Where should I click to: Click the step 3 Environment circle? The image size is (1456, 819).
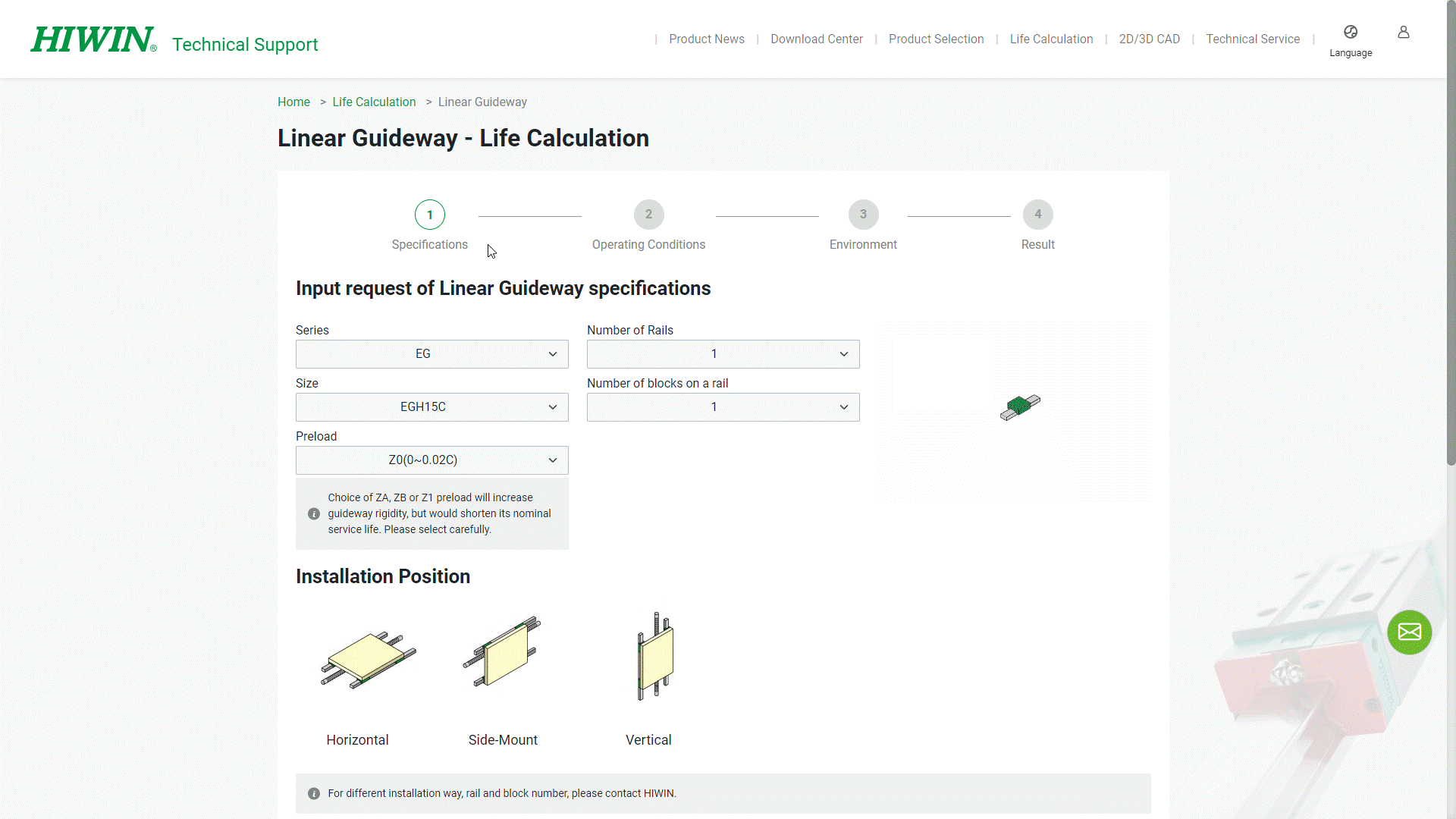(863, 215)
